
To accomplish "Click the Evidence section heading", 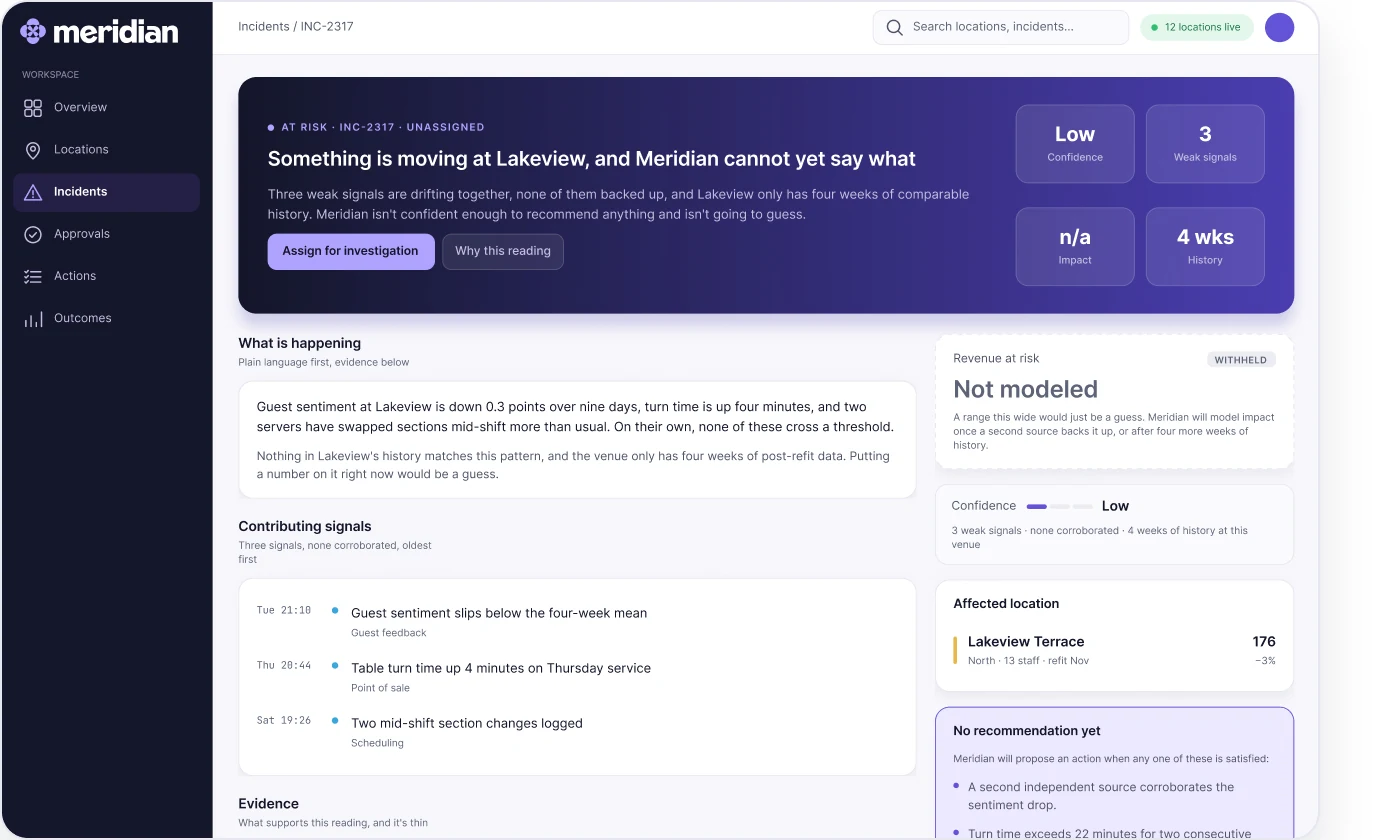I will click(269, 804).
